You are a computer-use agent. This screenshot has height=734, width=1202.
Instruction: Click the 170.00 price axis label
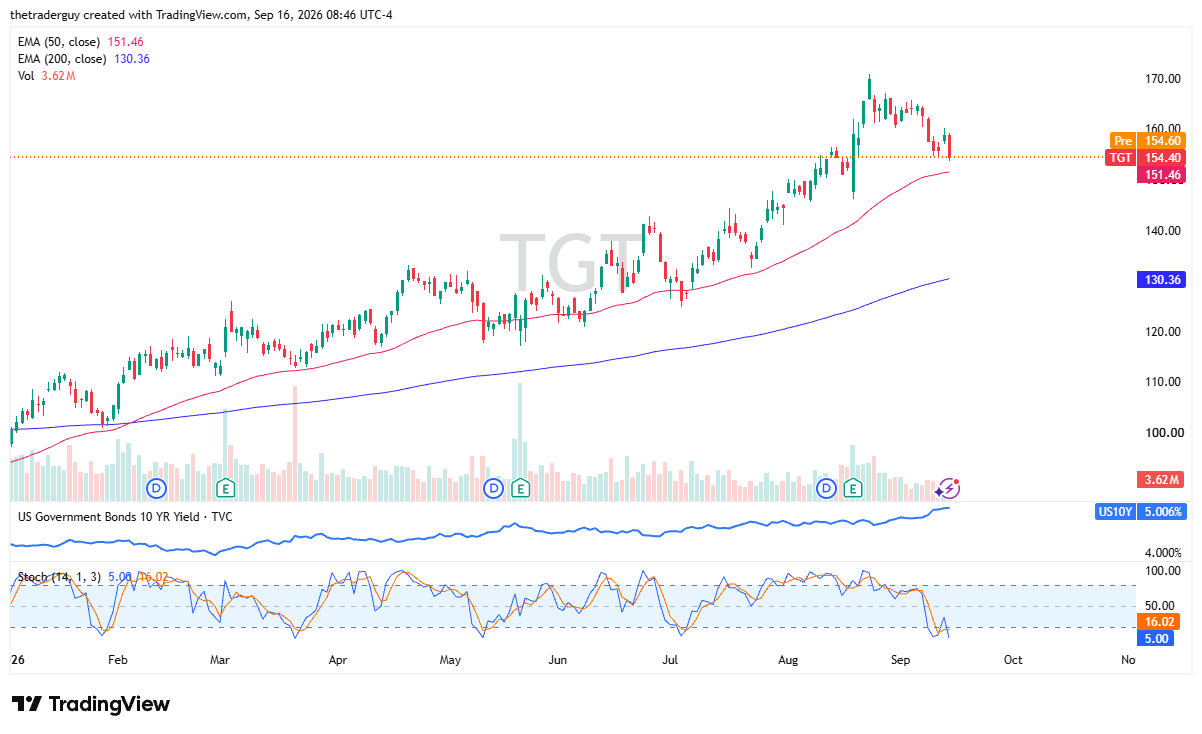click(x=1164, y=79)
